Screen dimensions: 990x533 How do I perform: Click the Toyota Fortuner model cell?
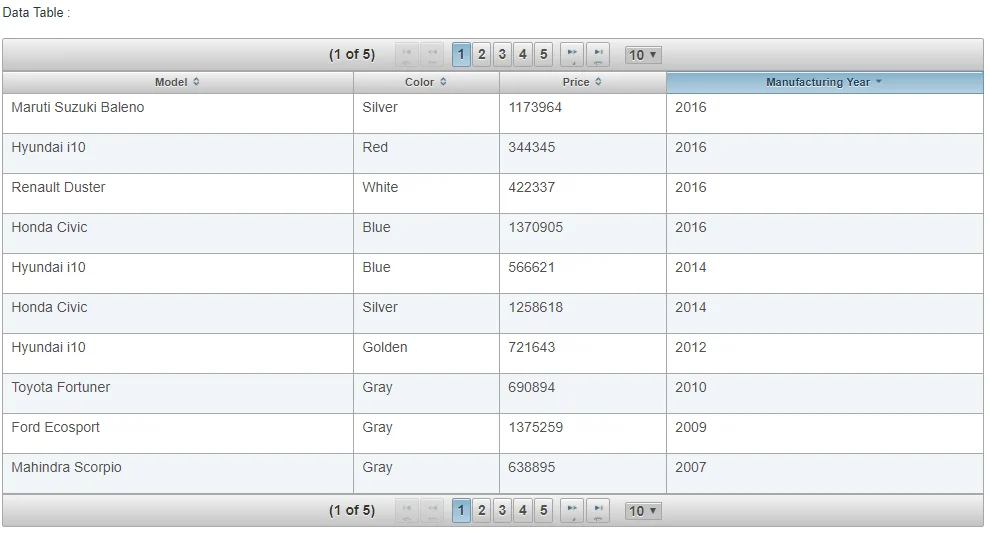[x=178, y=393]
